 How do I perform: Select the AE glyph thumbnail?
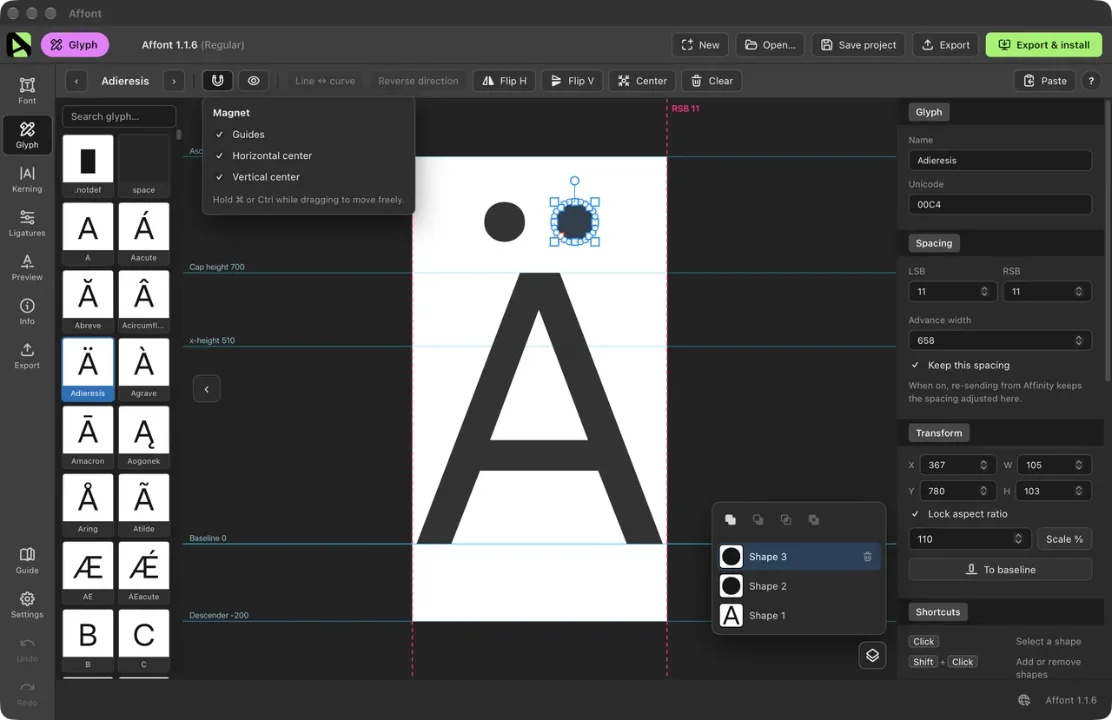[88, 572]
